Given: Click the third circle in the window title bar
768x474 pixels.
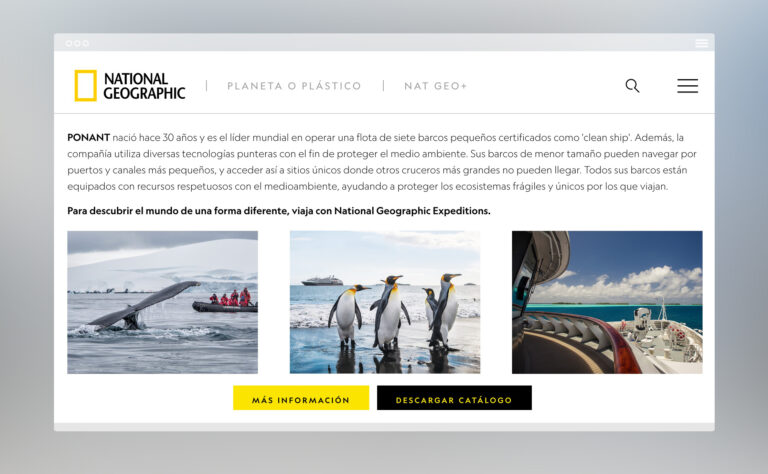Looking at the screenshot, I should [86, 43].
